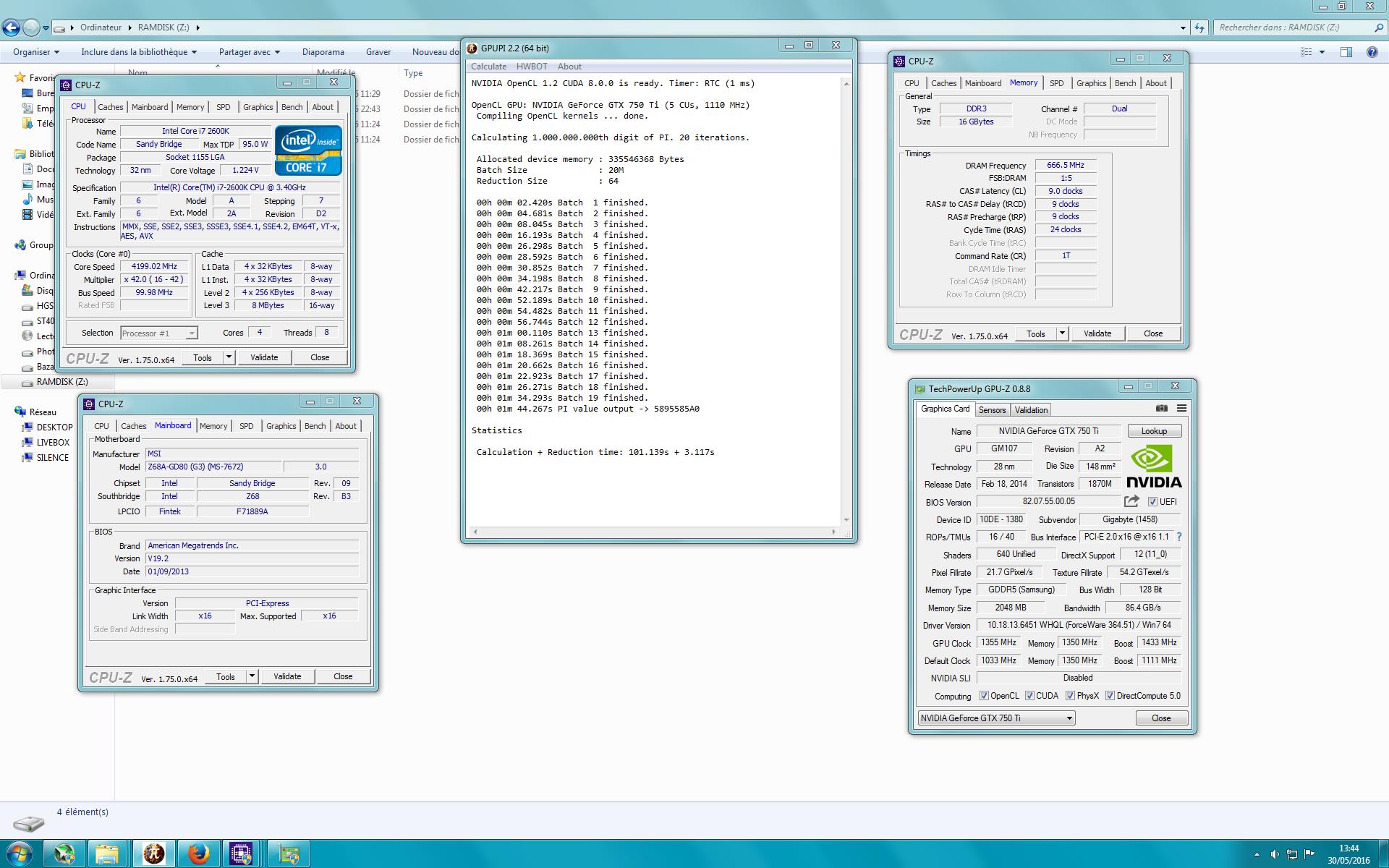Screen dimensions: 1389x868
Task: Open the GPU selection dropdown in GPU-Z
Action: (996, 718)
